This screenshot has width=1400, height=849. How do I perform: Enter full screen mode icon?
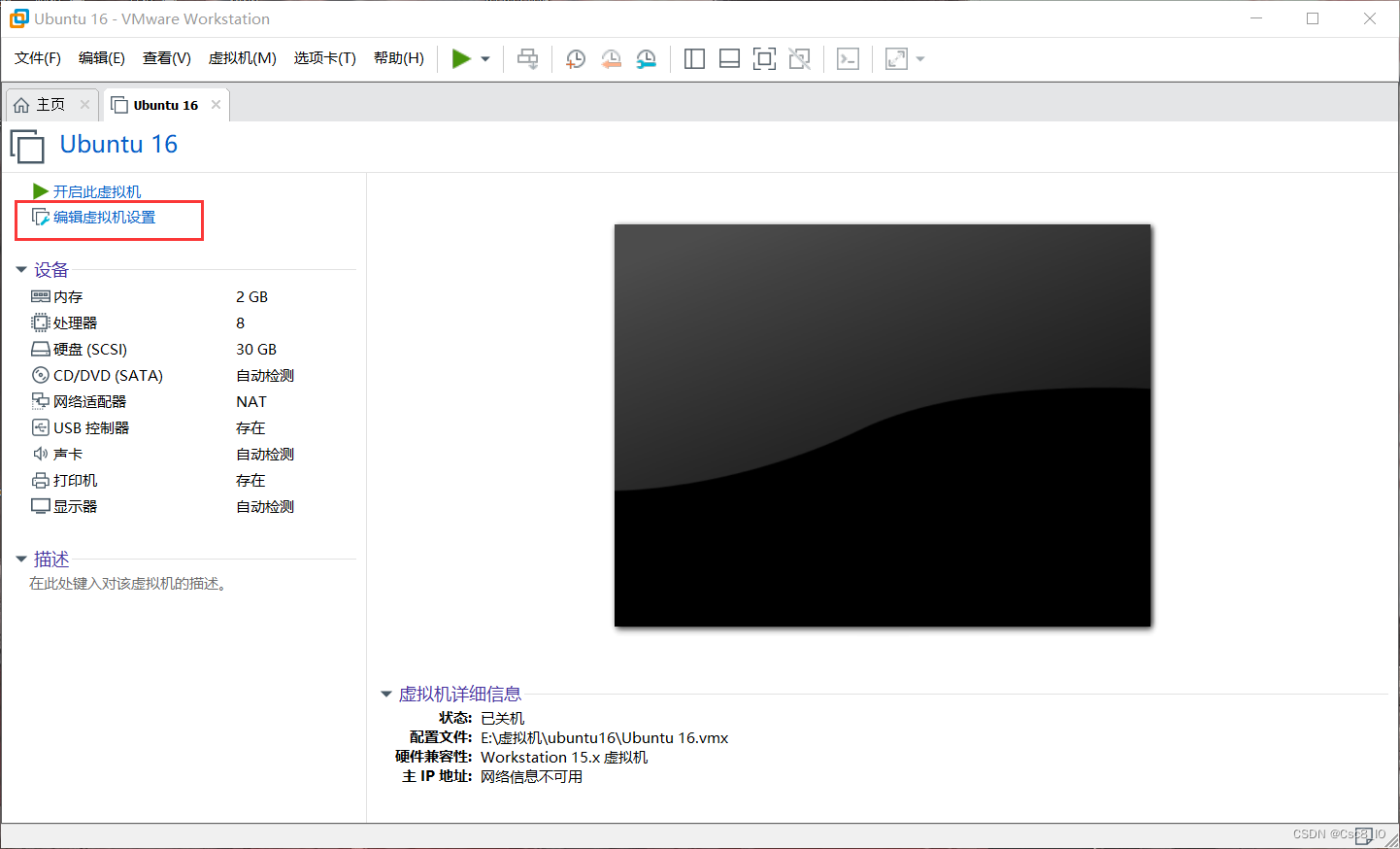pos(764,59)
